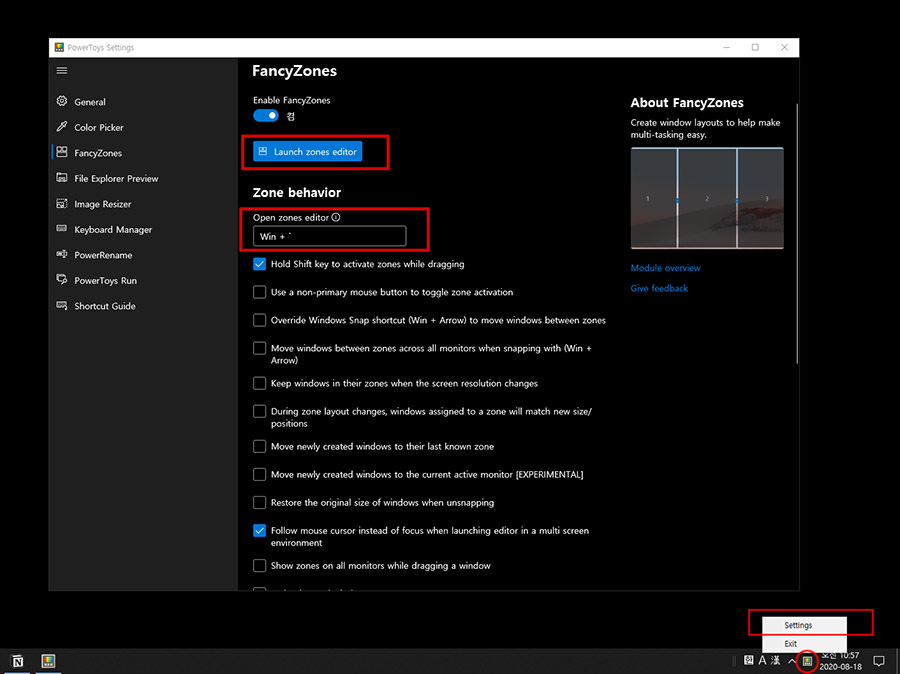This screenshot has width=900, height=674.
Task: Click the taskbar clock and date
Action: [840, 661]
